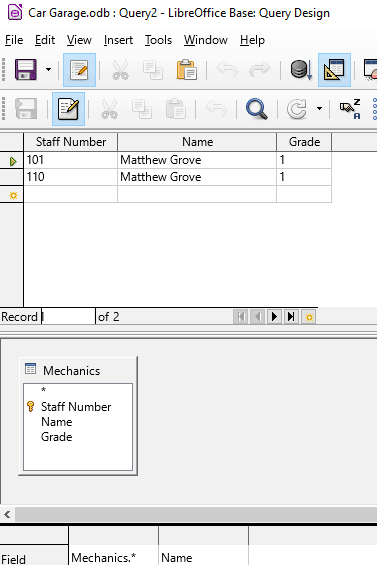Open the File menu
Image resolution: width=377 pixels, height=565 pixels.
tap(14, 40)
